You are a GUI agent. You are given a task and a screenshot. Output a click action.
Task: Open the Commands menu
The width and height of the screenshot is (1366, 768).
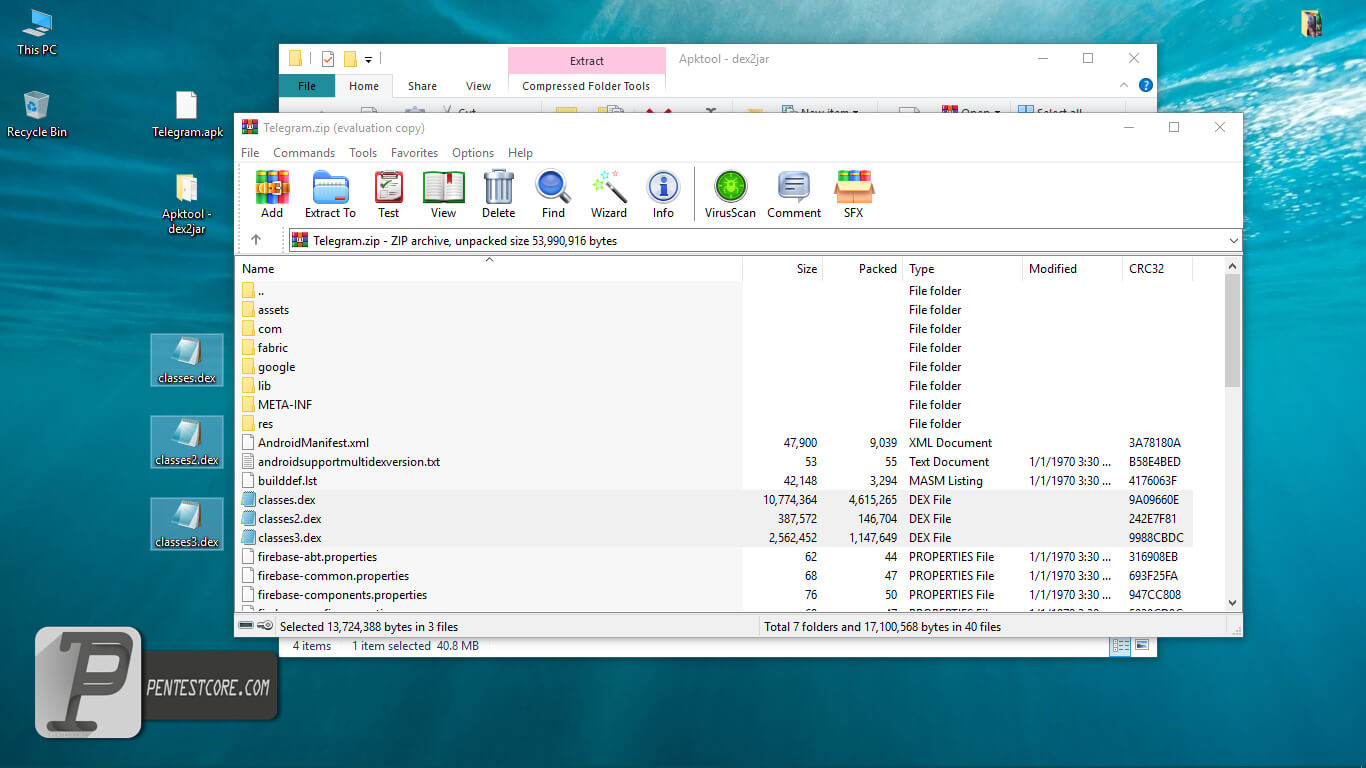point(304,153)
